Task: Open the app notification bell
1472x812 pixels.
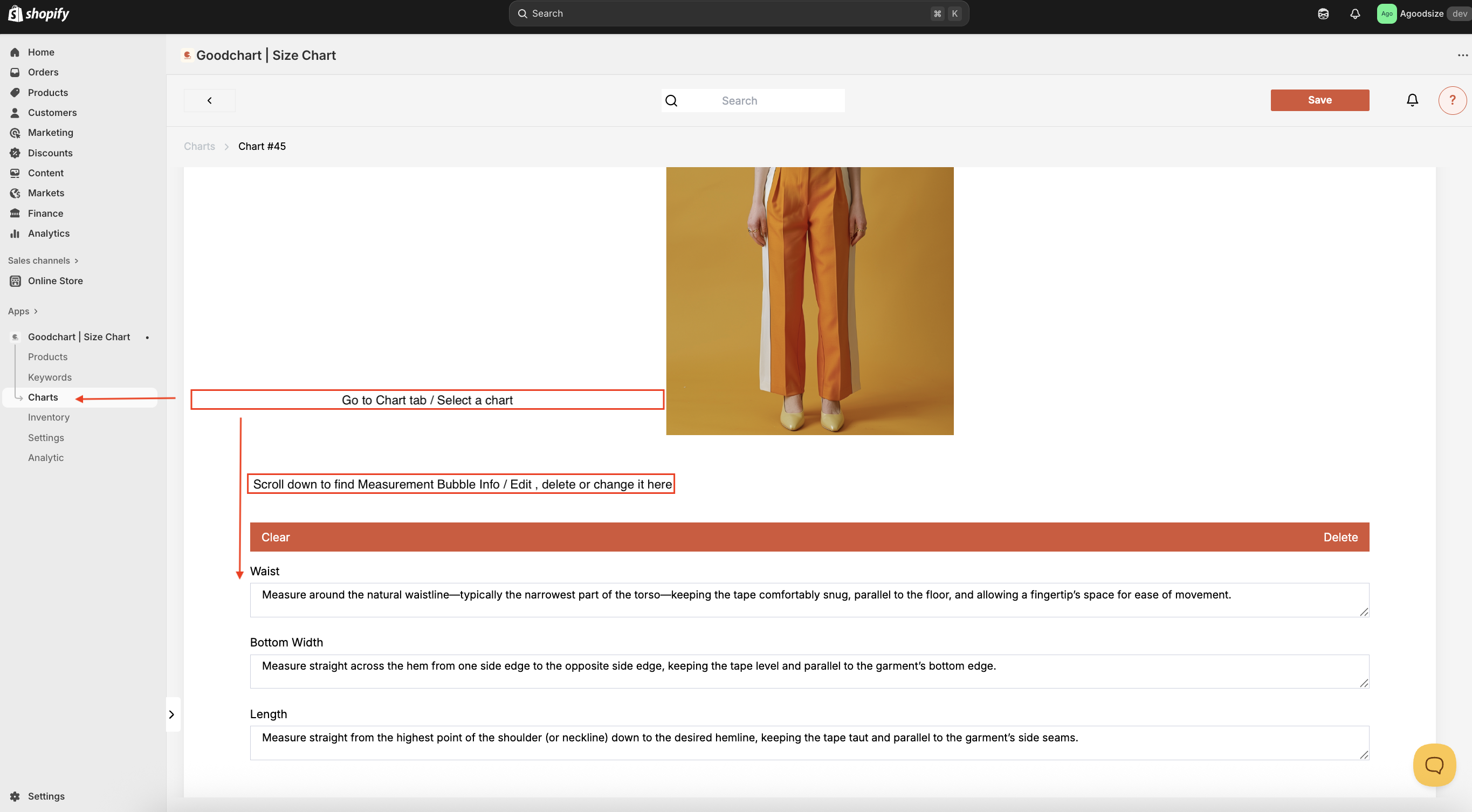Action: 1412,101
